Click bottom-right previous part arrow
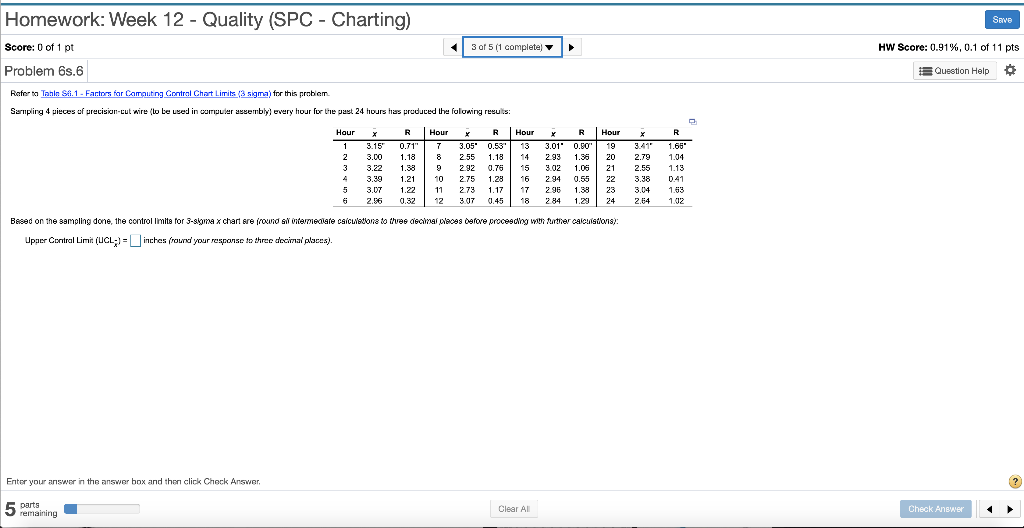Image resolution: width=1024 pixels, height=528 pixels. (x=989, y=509)
